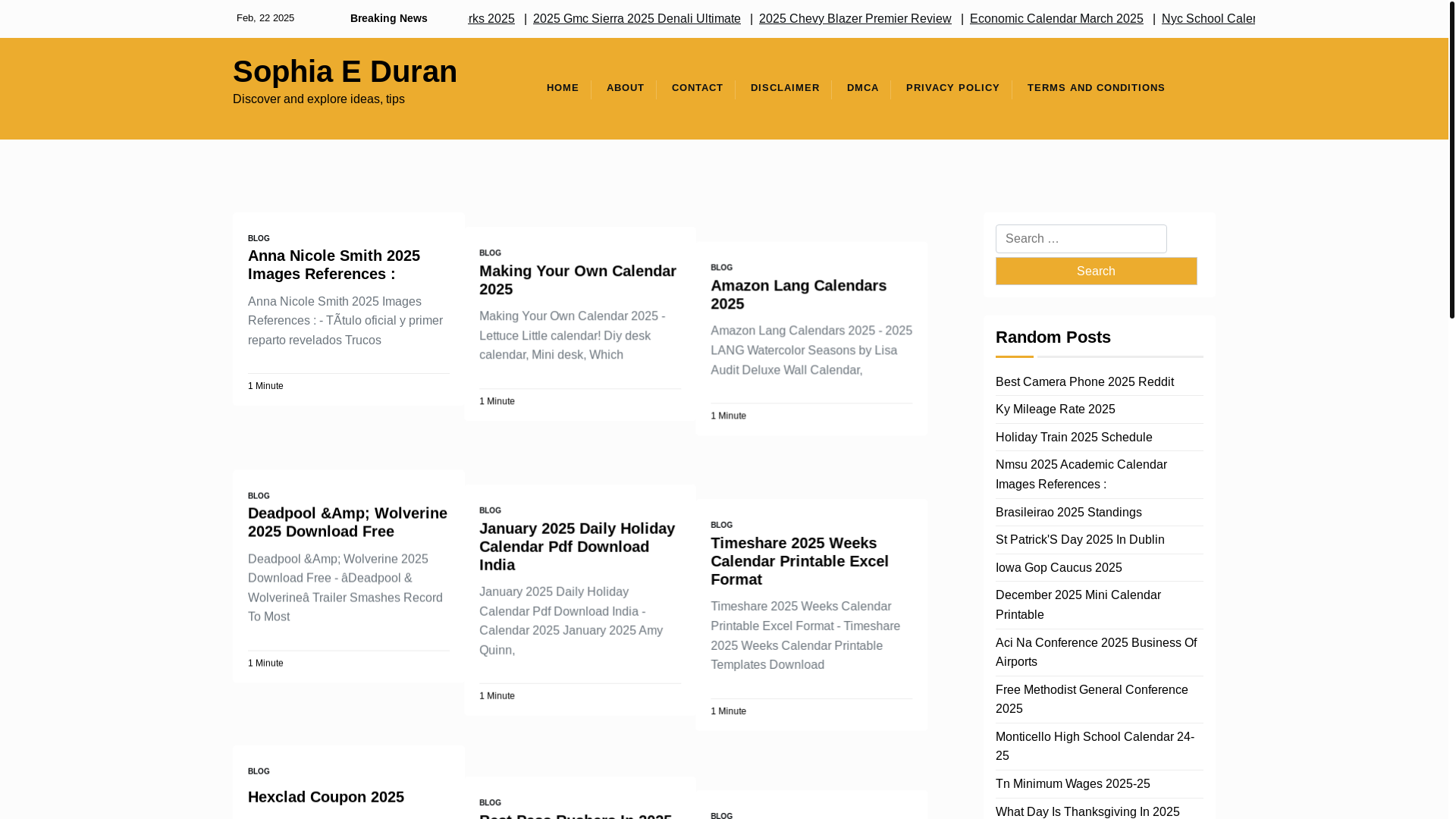Focus the Search input field
This screenshot has height=819, width=1456.
tap(1081, 238)
